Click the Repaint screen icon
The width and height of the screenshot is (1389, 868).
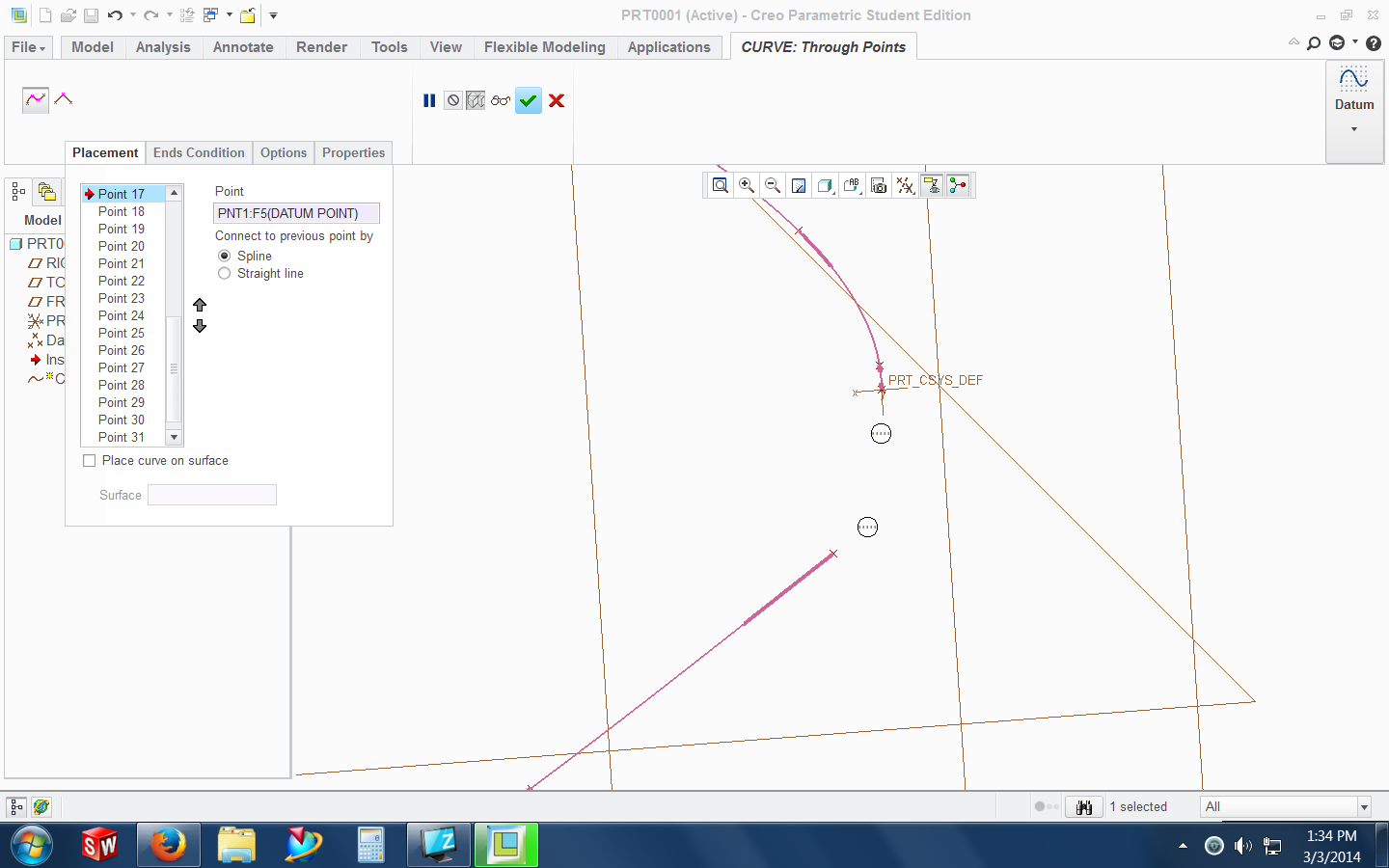point(799,185)
